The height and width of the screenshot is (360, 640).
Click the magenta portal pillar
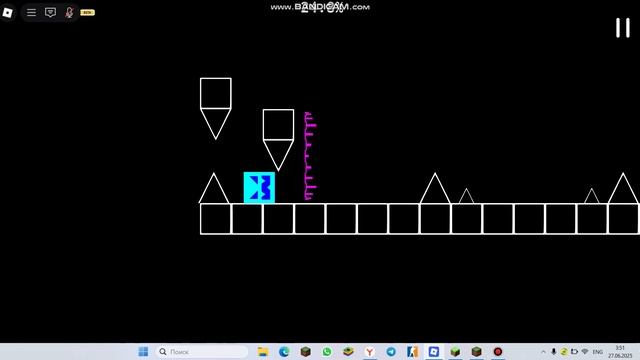click(x=309, y=156)
